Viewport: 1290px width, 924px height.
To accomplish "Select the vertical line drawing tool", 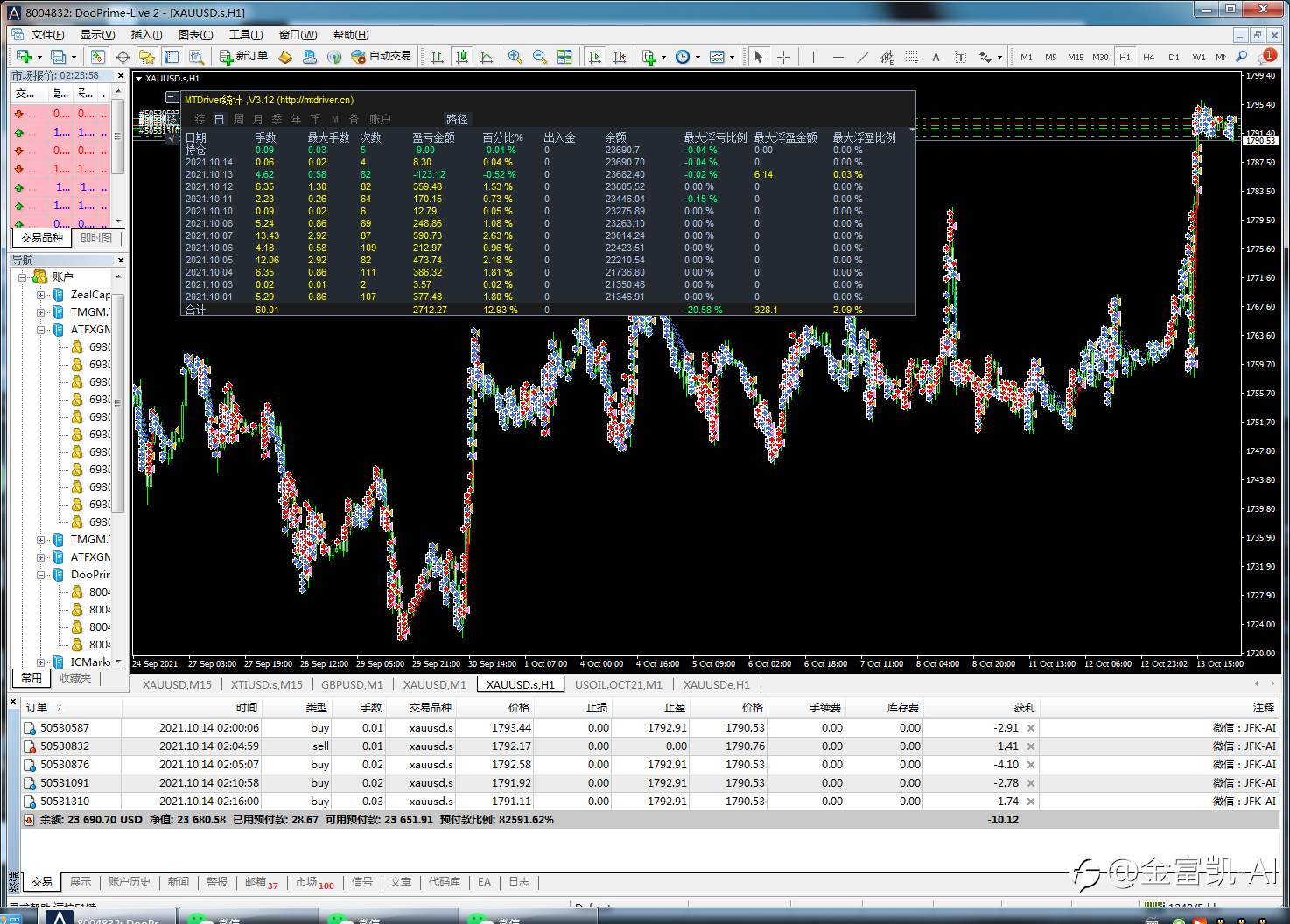I will pyautogui.click(x=813, y=57).
